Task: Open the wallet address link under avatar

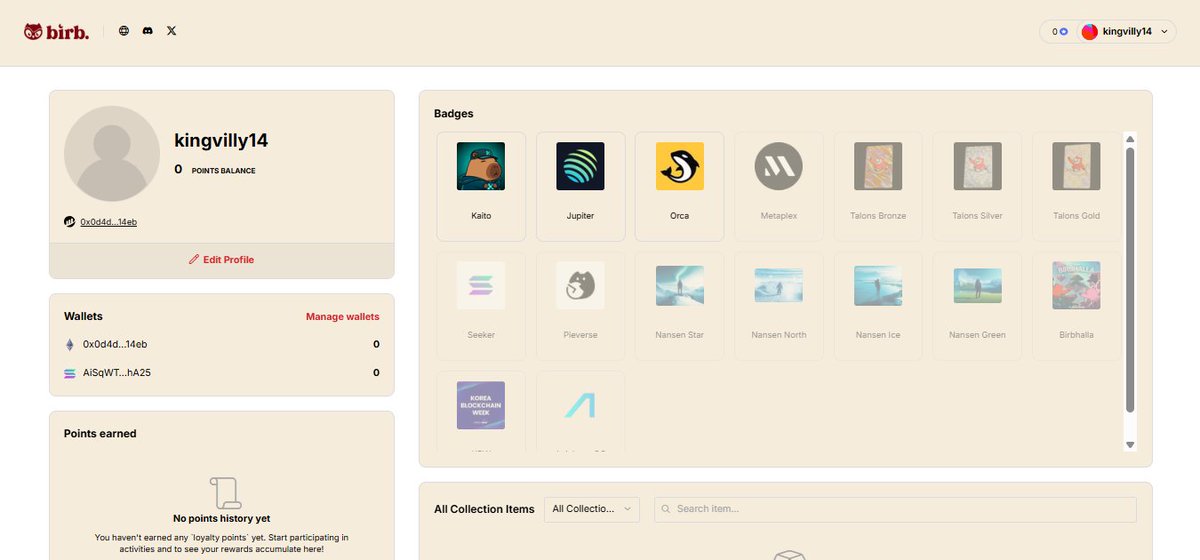Action: pyautogui.click(x=109, y=221)
